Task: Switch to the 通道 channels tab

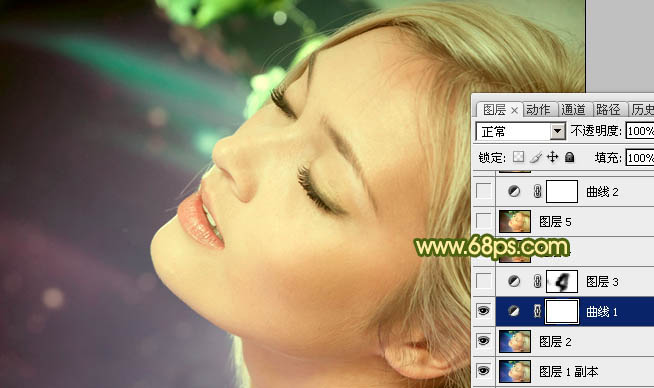Action: pos(574,110)
